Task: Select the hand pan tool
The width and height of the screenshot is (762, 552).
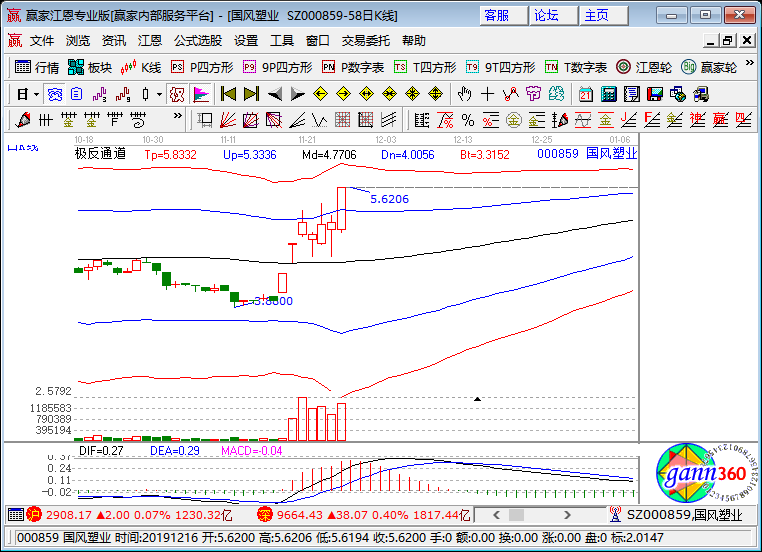Action: click(465, 94)
